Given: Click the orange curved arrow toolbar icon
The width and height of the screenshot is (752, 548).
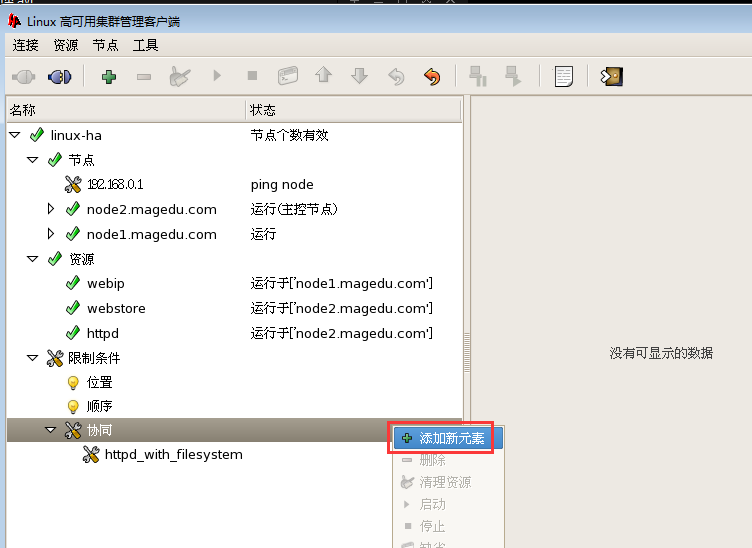Looking at the screenshot, I should (x=432, y=77).
